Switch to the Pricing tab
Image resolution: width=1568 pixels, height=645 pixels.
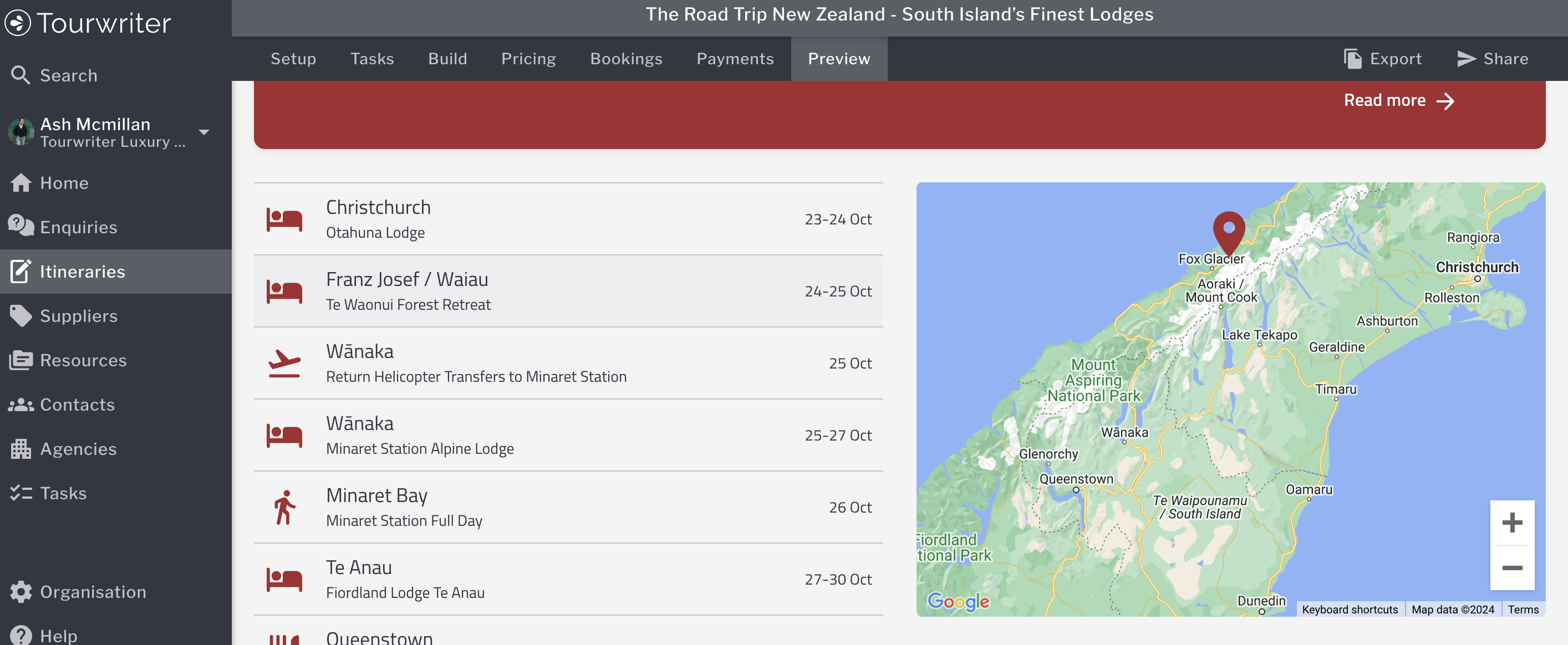(528, 59)
